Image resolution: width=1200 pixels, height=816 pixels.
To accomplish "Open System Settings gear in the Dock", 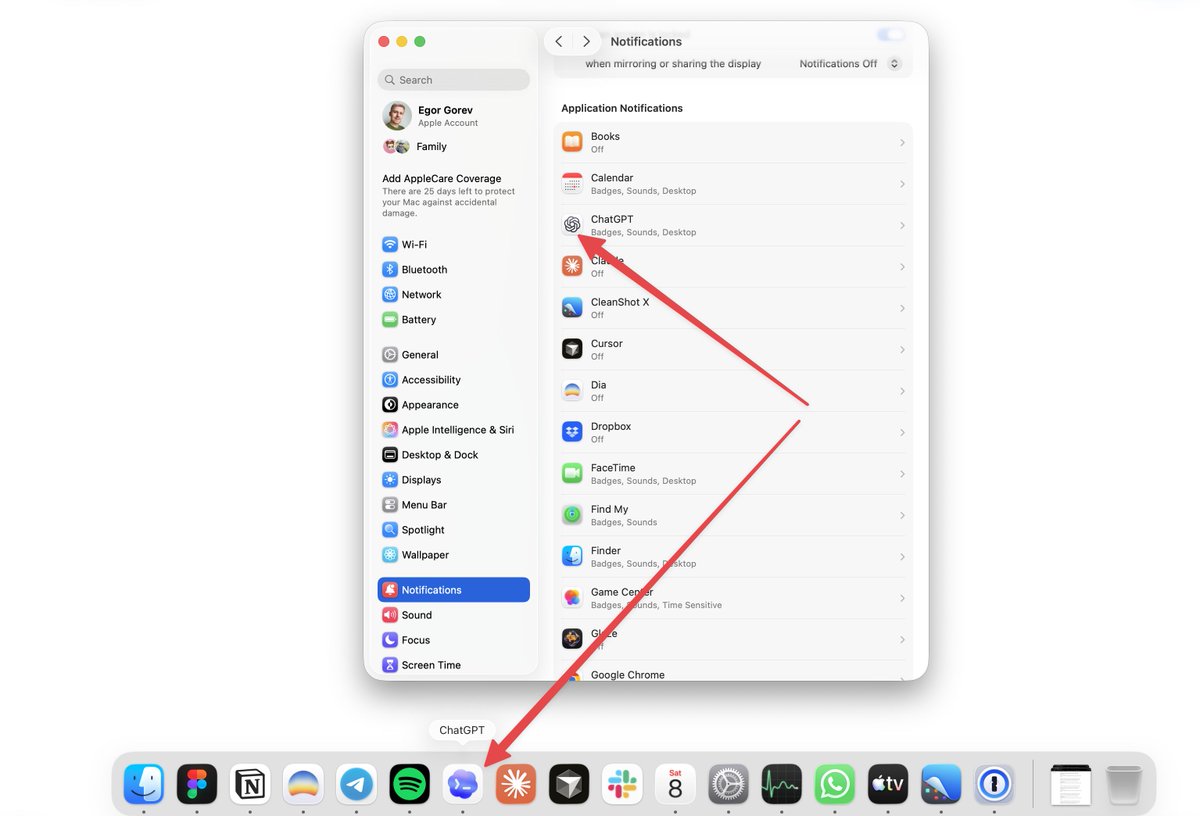I will coord(729,785).
